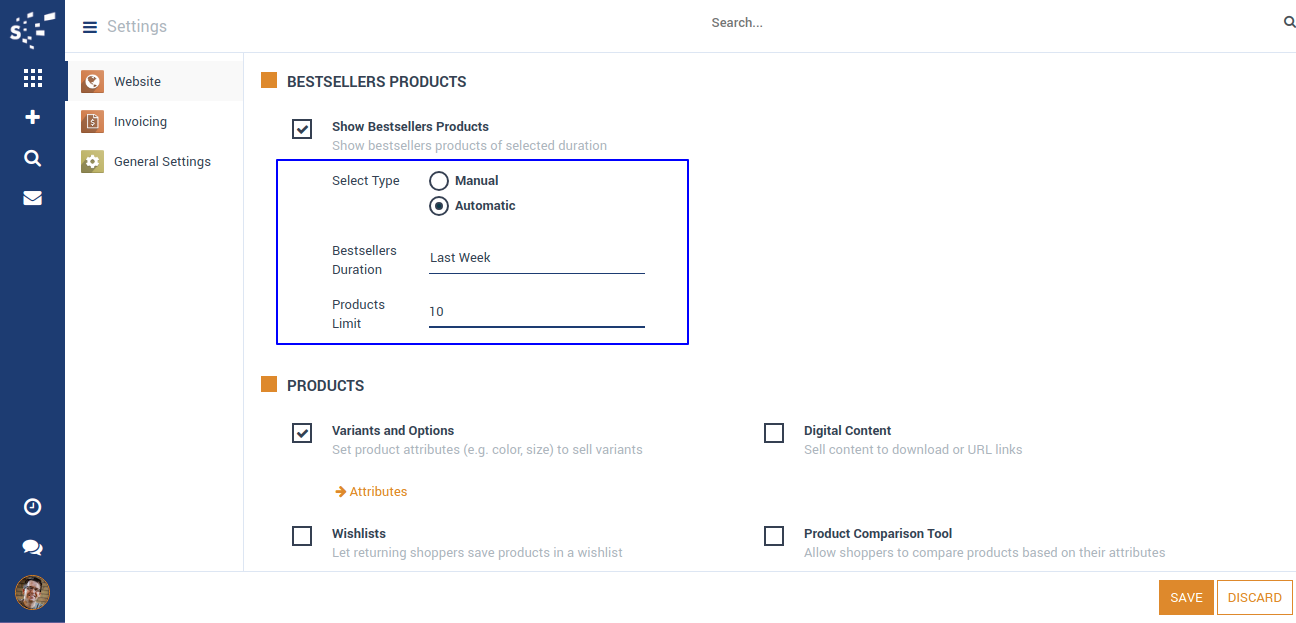Enable the Wishlists checkbox

click(x=302, y=536)
